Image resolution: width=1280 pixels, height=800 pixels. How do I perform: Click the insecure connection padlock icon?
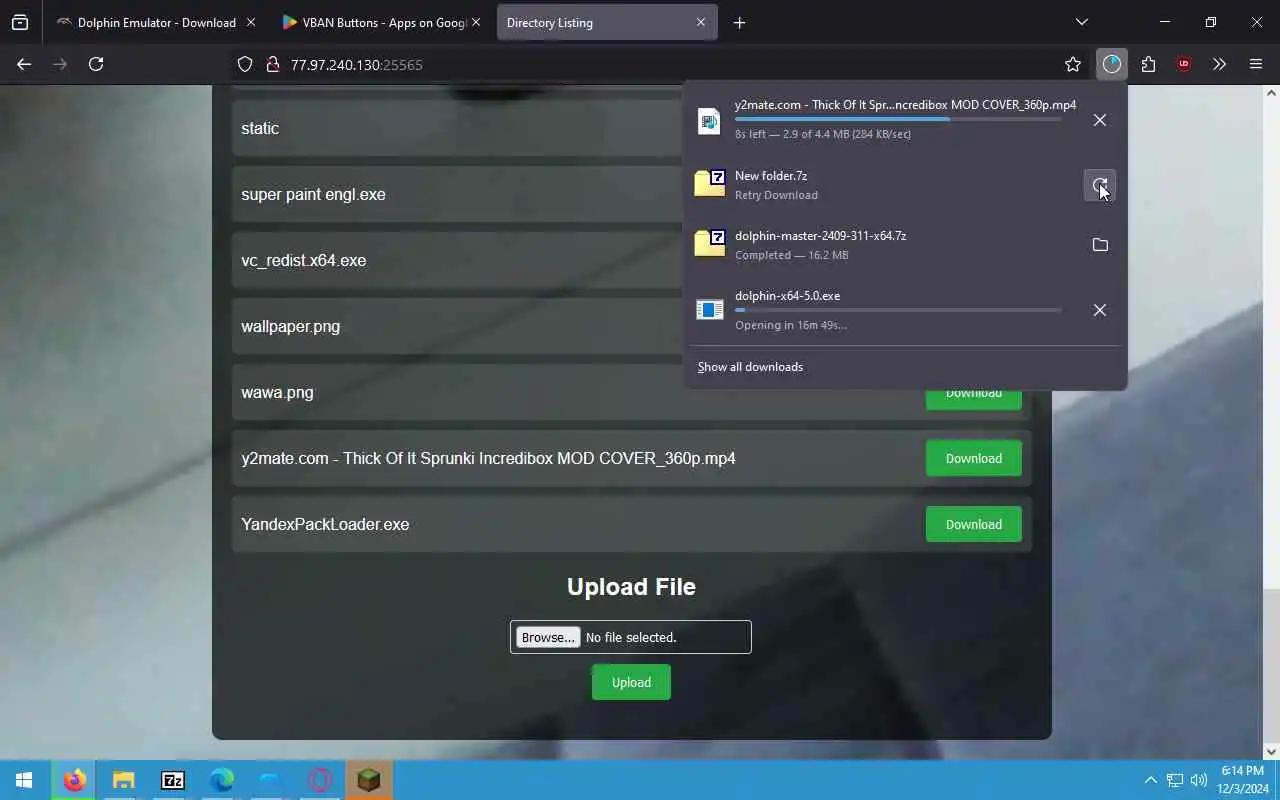272,64
